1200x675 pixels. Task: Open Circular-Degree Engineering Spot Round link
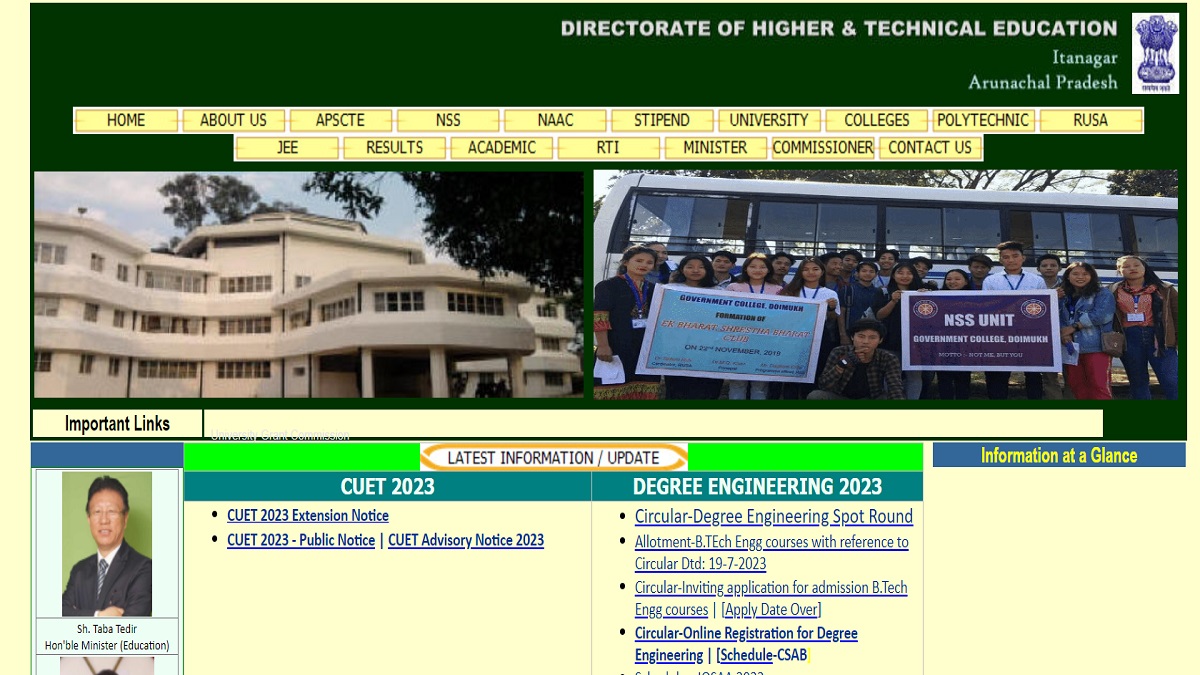pos(774,517)
